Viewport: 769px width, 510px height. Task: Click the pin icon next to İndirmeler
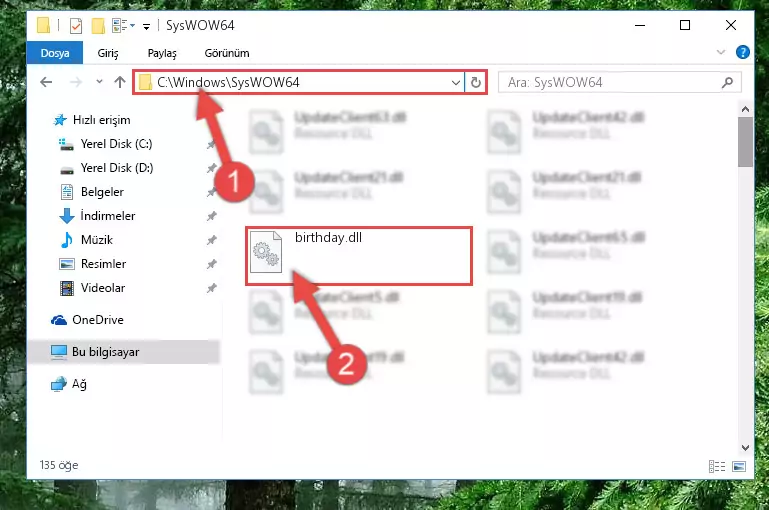(211, 216)
